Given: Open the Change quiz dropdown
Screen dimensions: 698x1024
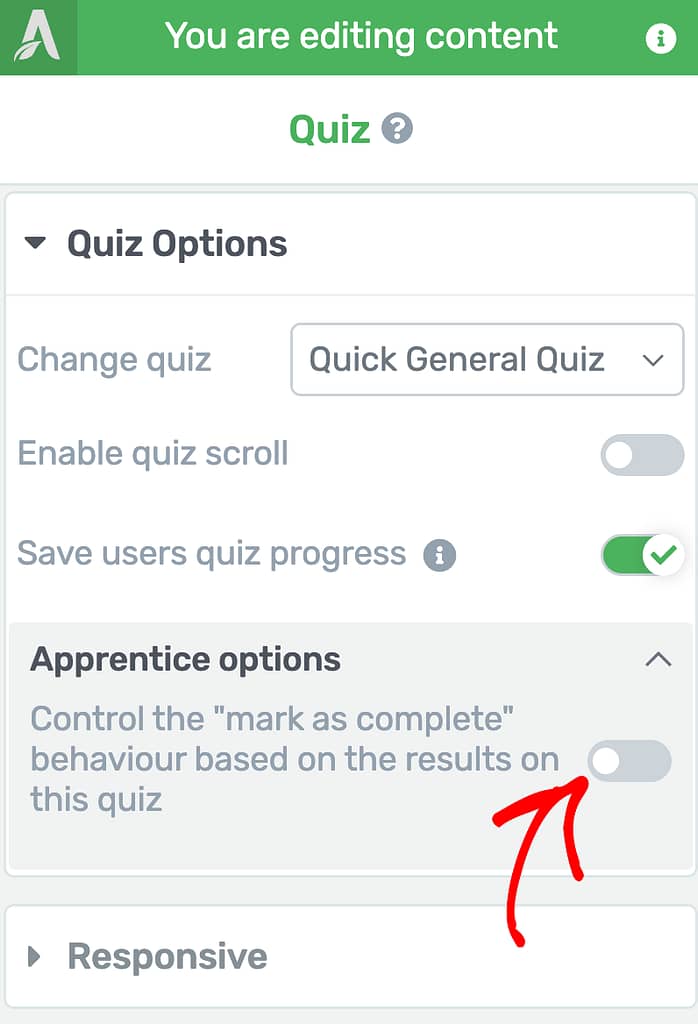Looking at the screenshot, I should click(487, 359).
